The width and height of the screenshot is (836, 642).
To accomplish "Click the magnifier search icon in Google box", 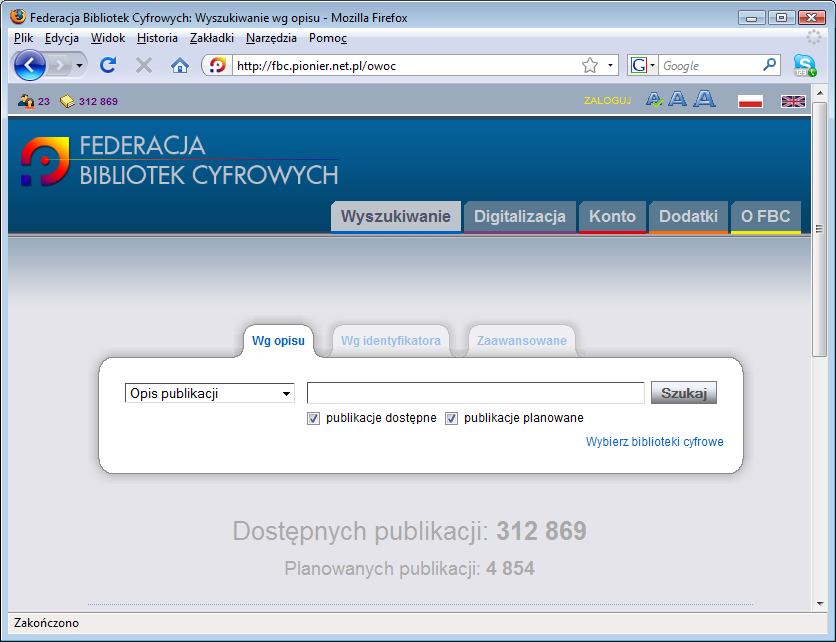I will (769, 65).
